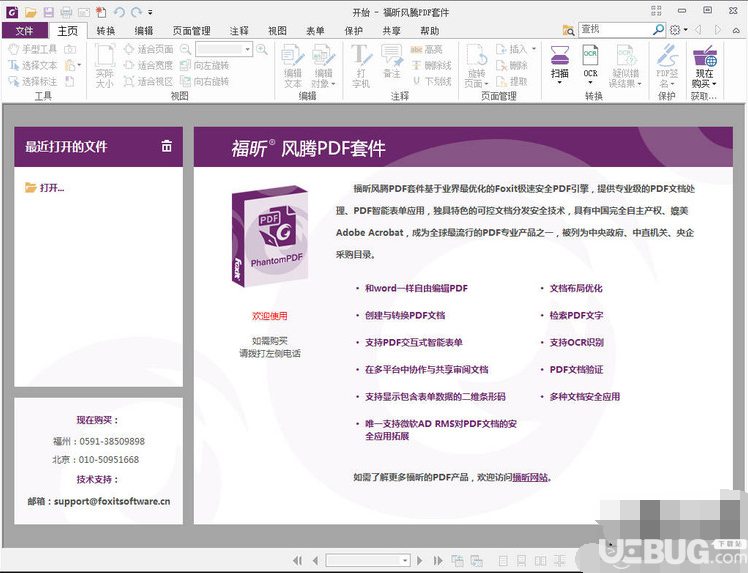The width and height of the screenshot is (748, 573).
Task: Switch to the 视图 tab
Action: [x=277, y=31]
